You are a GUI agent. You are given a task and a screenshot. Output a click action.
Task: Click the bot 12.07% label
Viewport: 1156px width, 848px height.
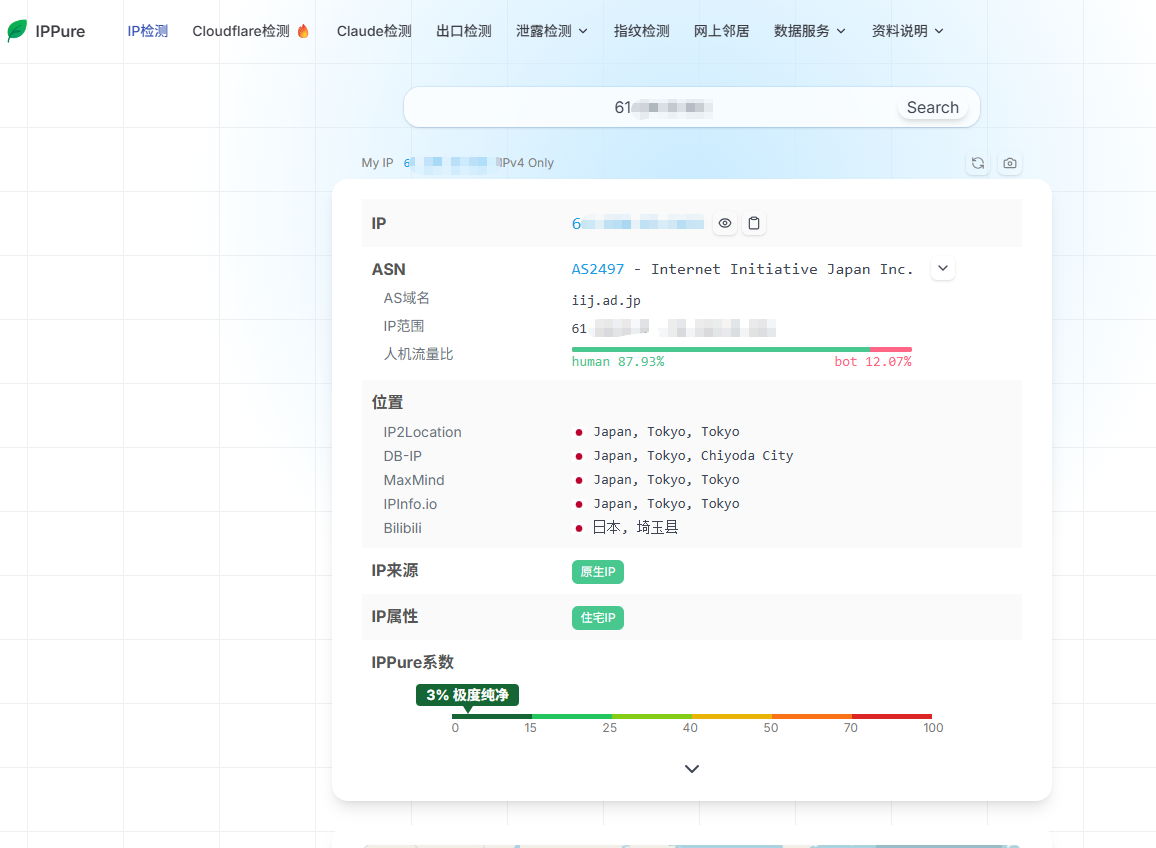pyautogui.click(x=873, y=361)
